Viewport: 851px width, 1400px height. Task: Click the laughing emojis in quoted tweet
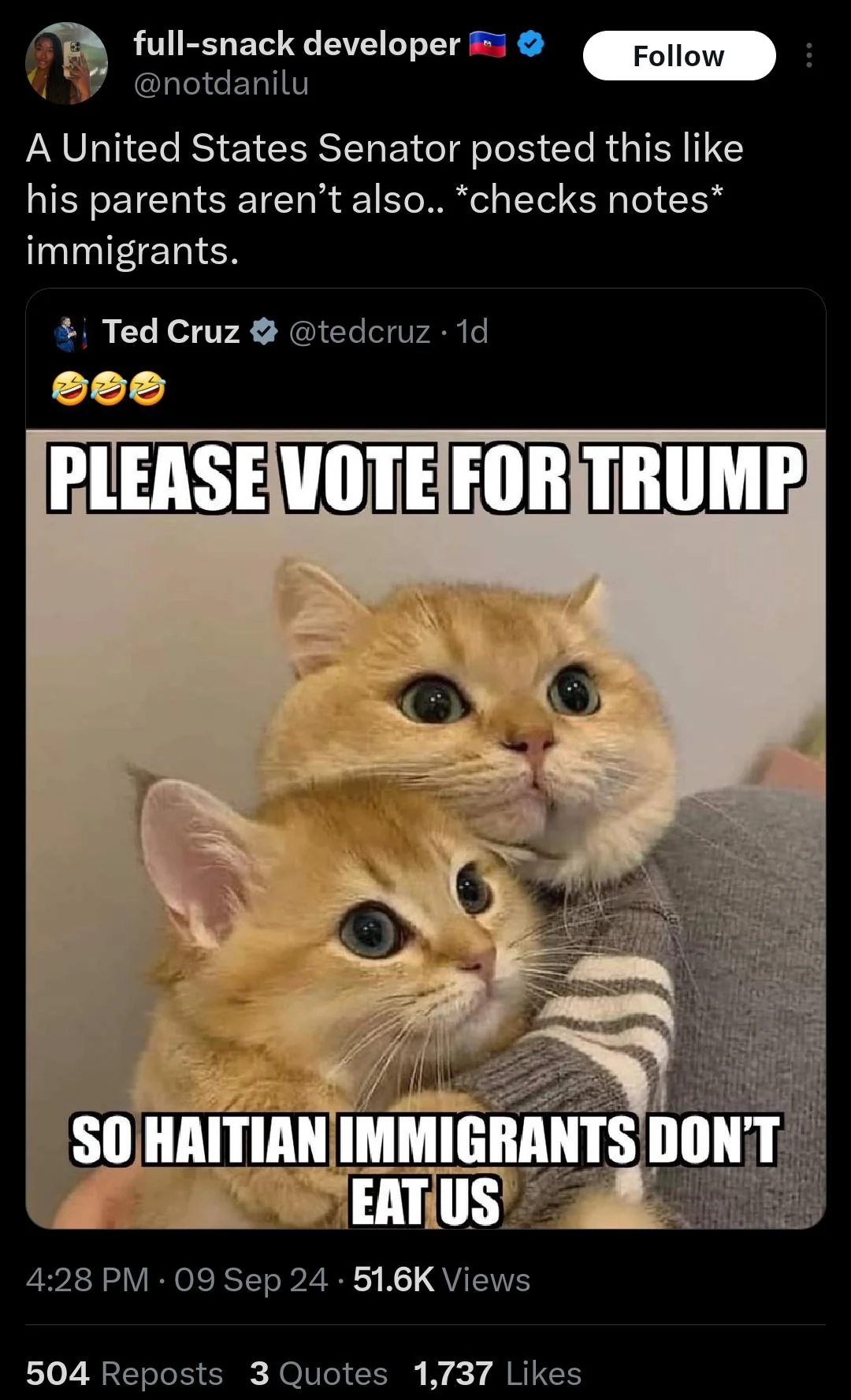pos(109,389)
